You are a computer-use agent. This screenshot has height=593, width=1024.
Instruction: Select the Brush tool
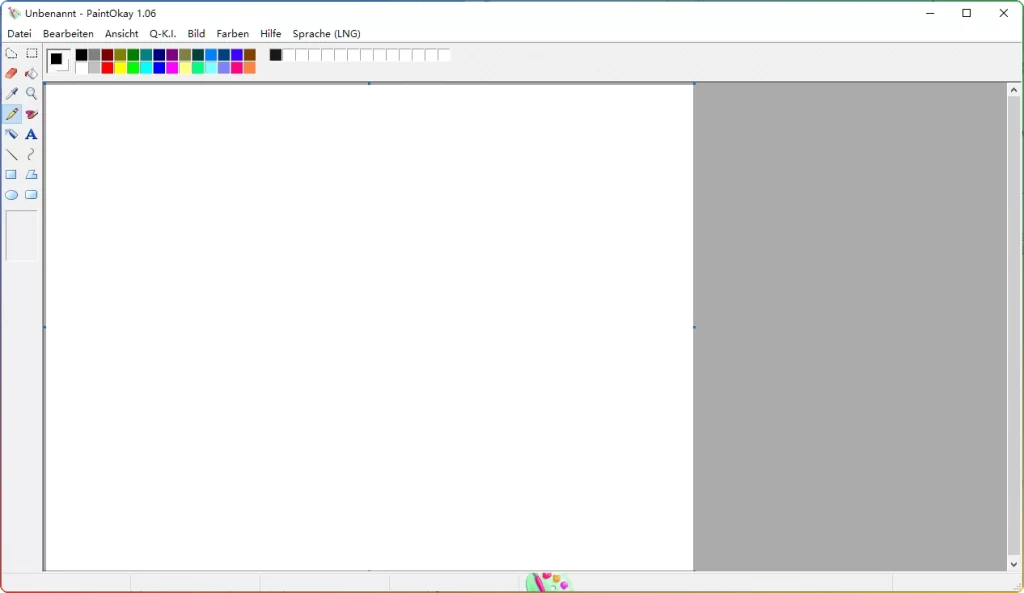pos(31,113)
